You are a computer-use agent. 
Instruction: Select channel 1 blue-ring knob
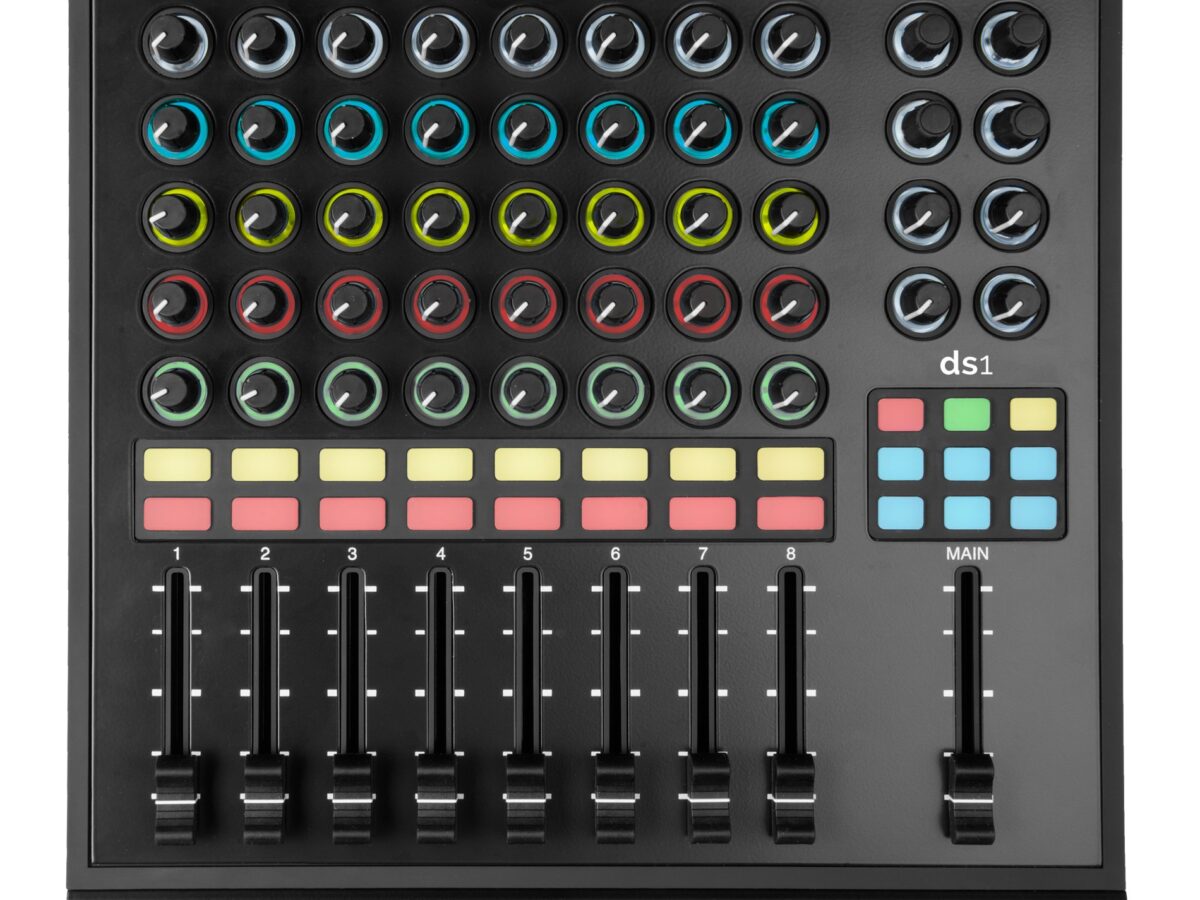[178, 128]
